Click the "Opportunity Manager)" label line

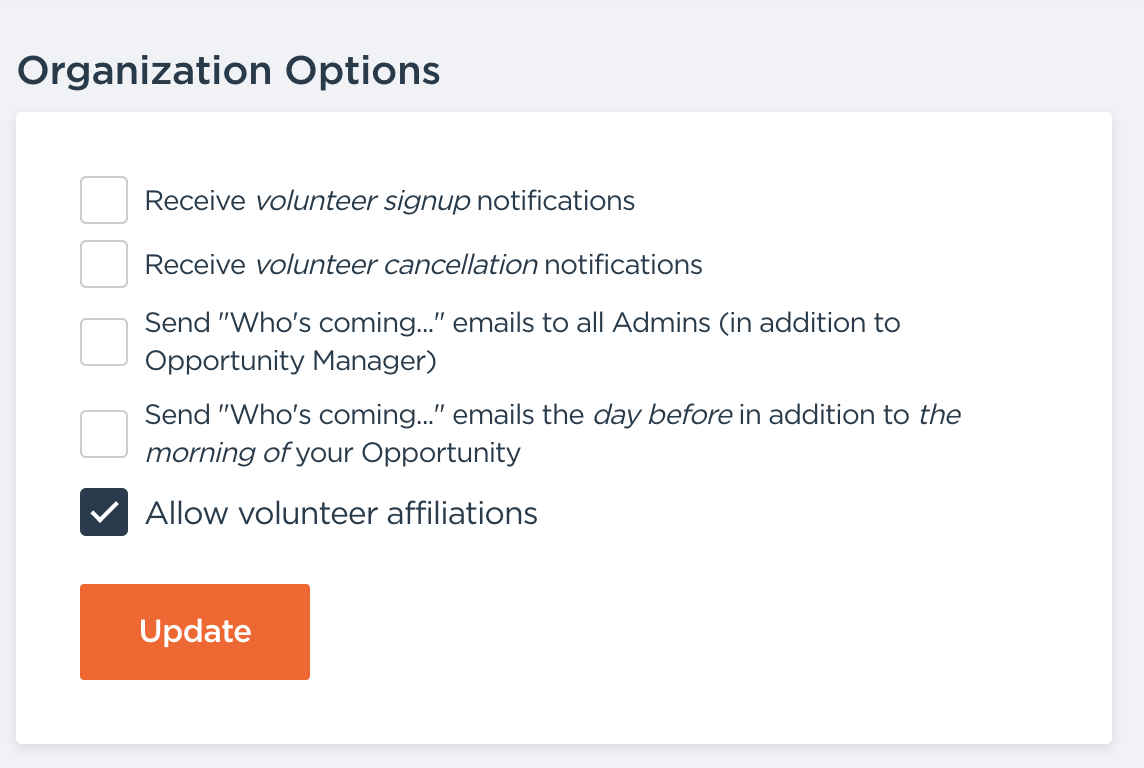click(x=291, y=361)
